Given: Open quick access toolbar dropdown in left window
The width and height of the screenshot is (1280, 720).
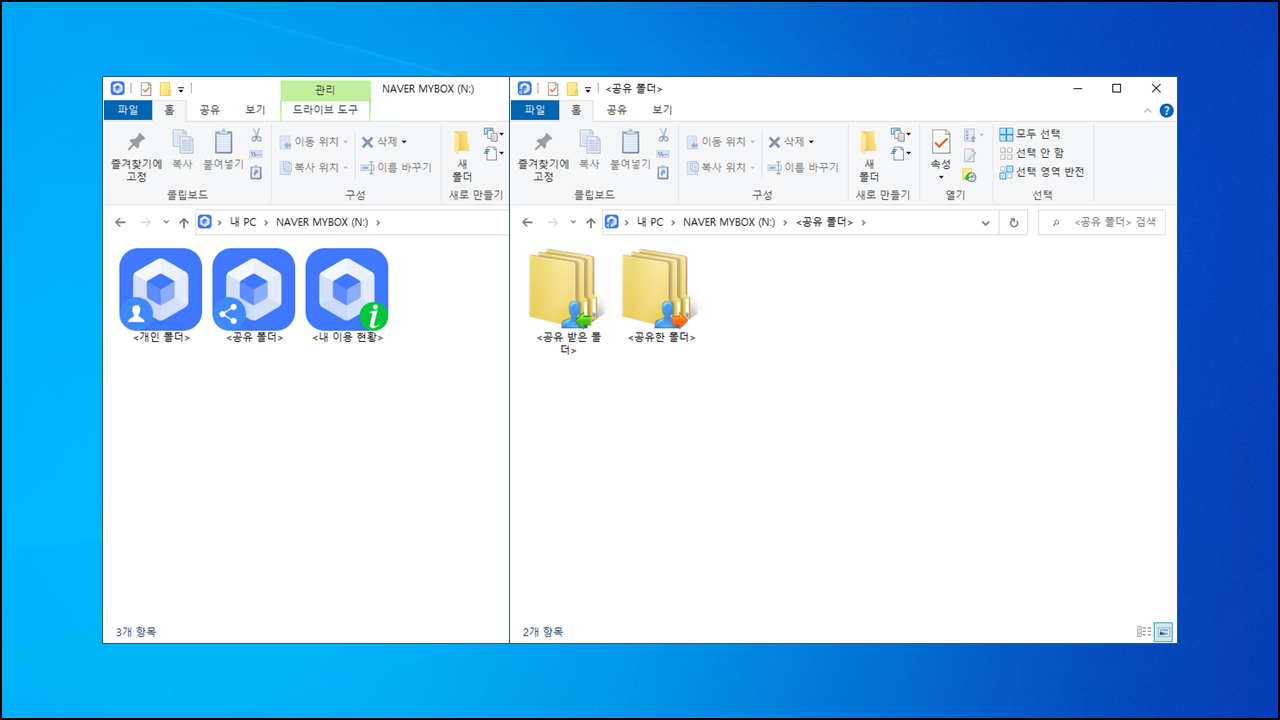Looking at the screenshot, I should [x=181, y=89].
